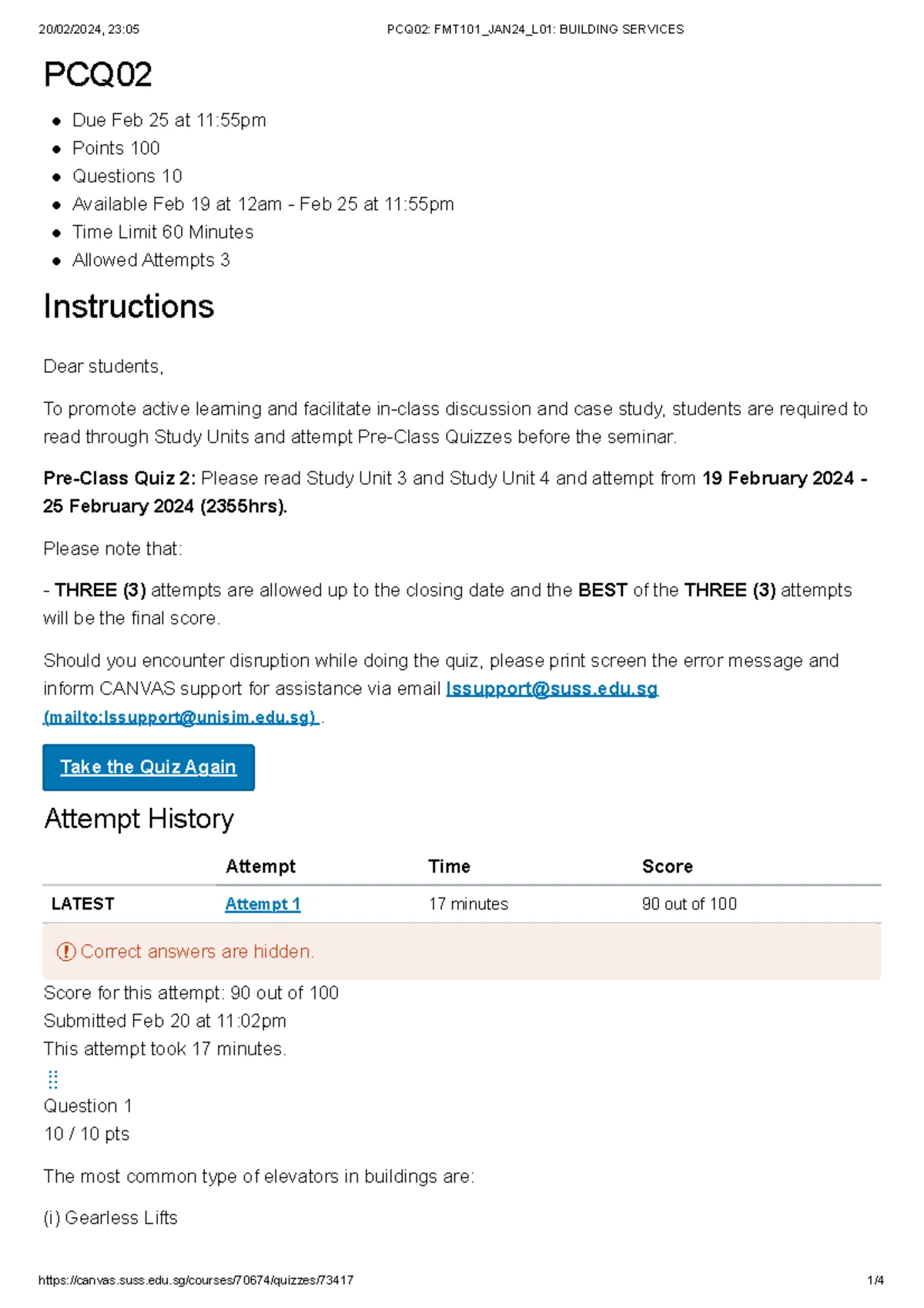Open the Attempt 1 link
Screen dimensions: 924x1308
[263, 904]
